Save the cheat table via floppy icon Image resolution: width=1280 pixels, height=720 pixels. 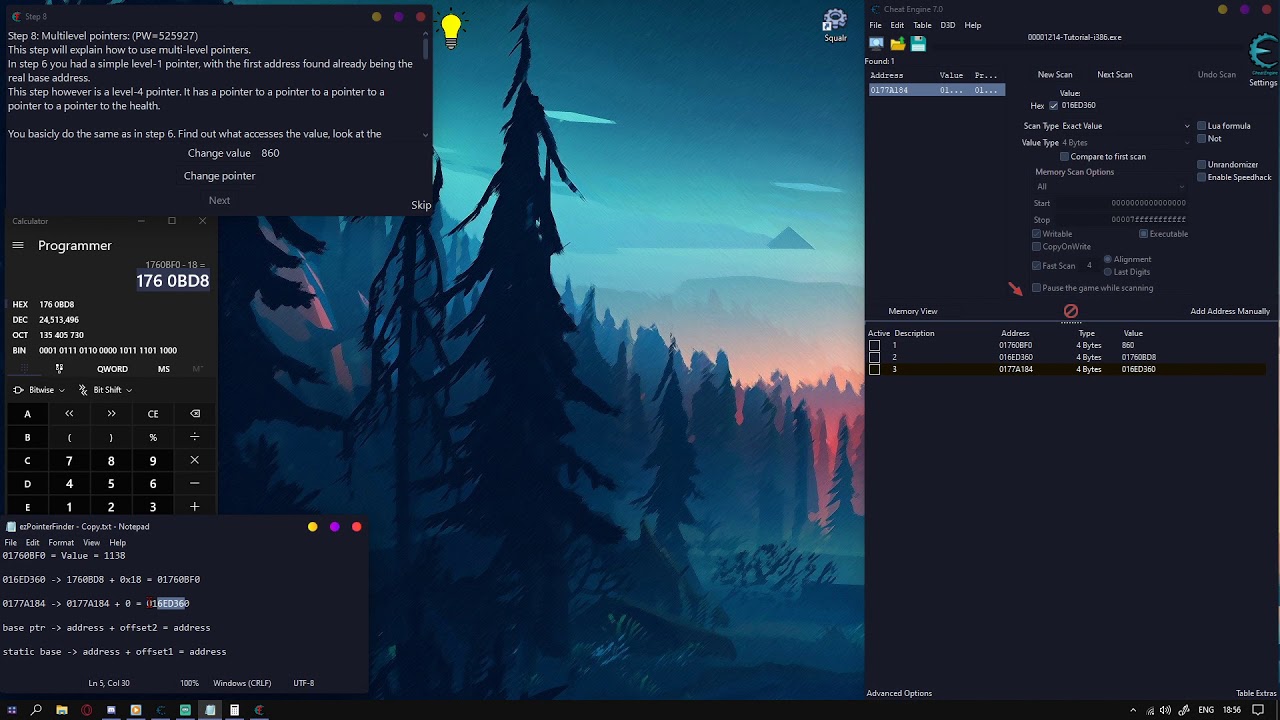[918, 44]
